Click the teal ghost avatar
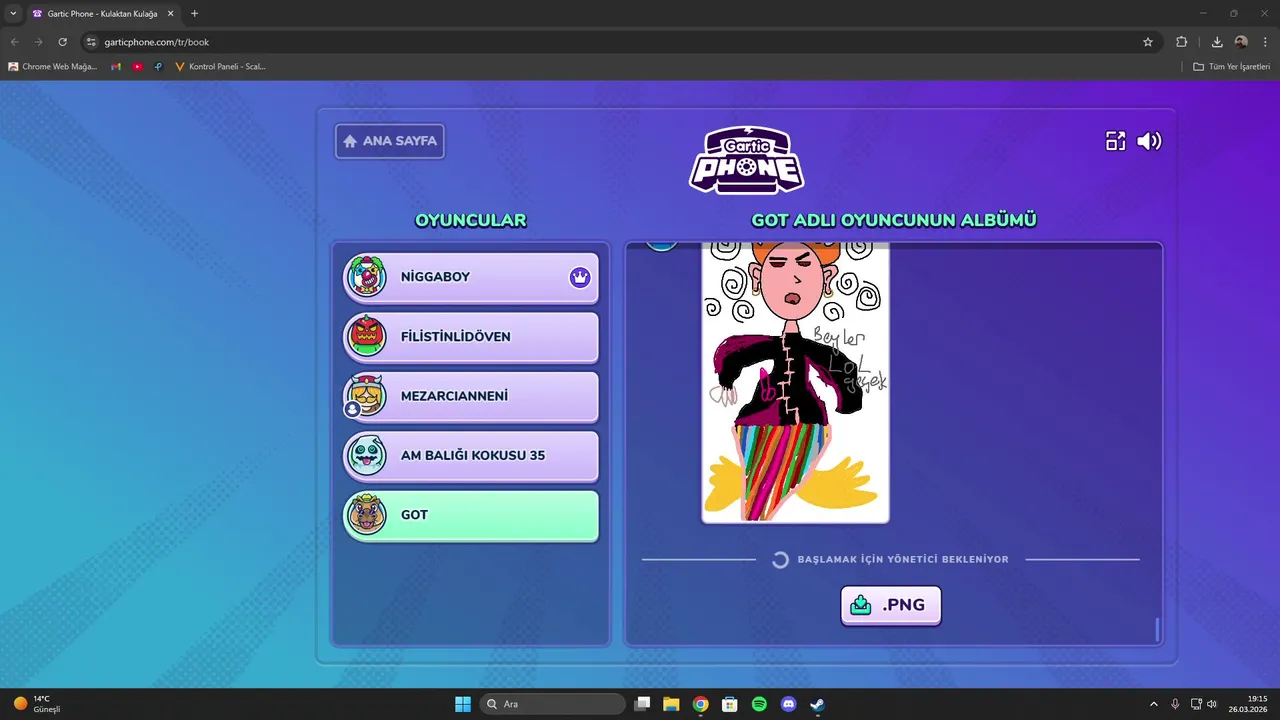The width and height of the screenshot is (1280, 720). [367, 455]
